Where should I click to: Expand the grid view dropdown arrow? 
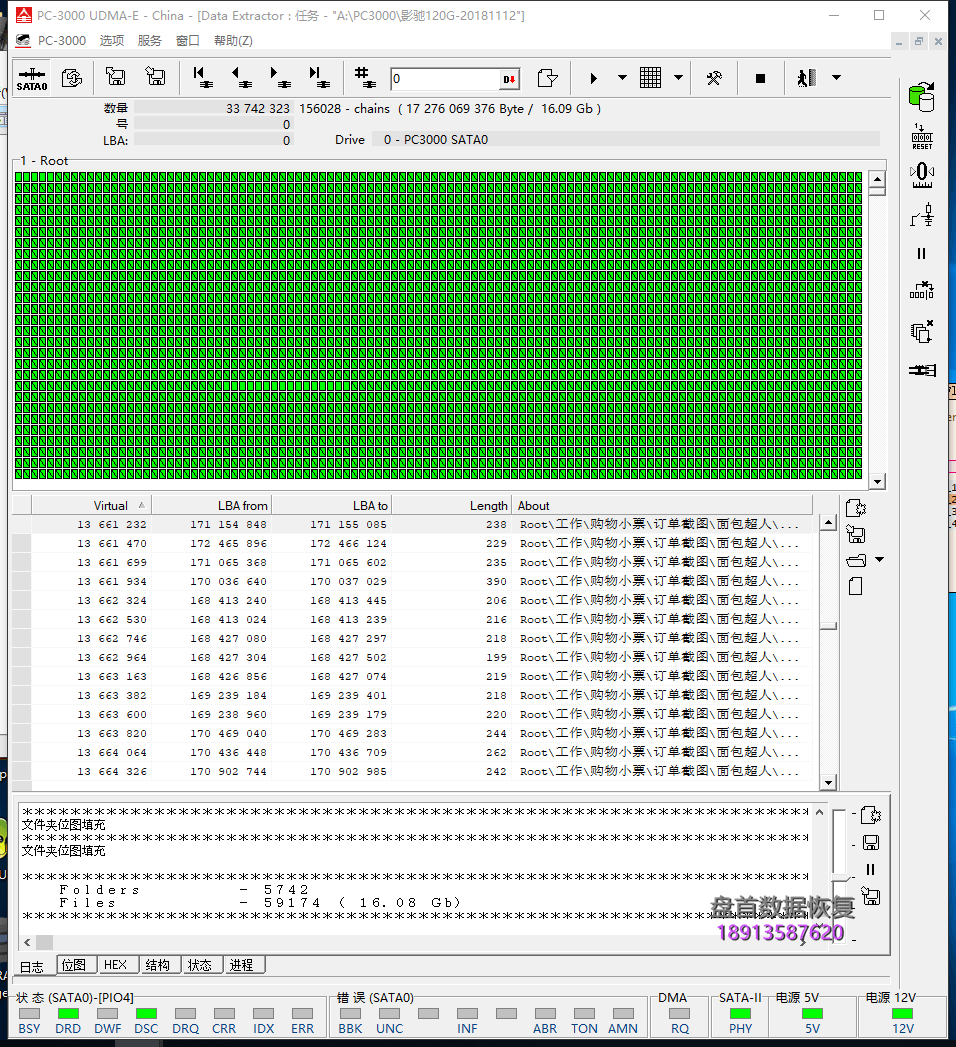tap(678, 77)
